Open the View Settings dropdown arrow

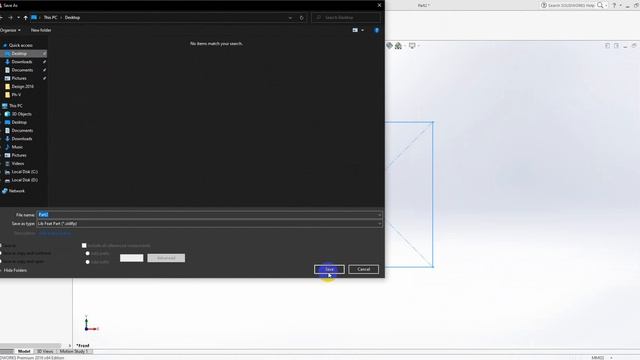click(418, 46)
